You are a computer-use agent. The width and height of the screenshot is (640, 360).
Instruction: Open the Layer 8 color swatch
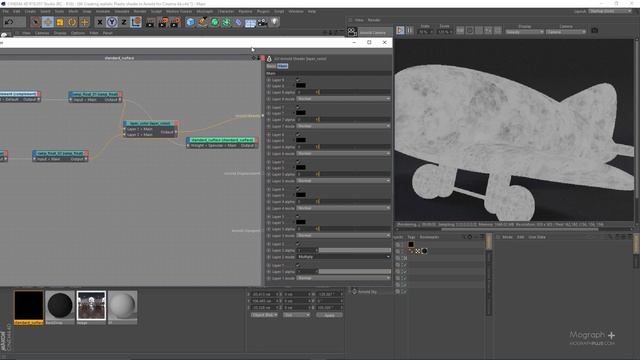coord(301,86)
